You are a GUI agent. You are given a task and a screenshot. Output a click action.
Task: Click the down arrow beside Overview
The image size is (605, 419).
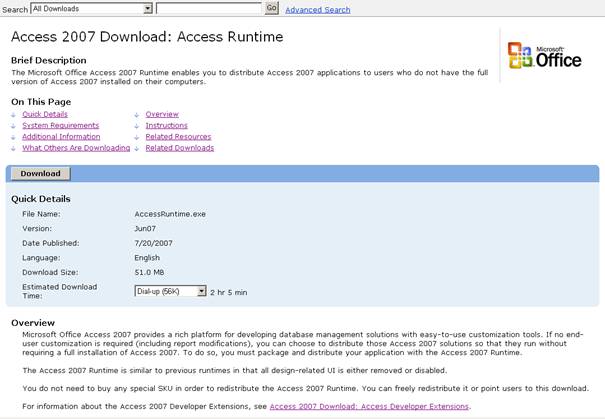tap(137, 115)
